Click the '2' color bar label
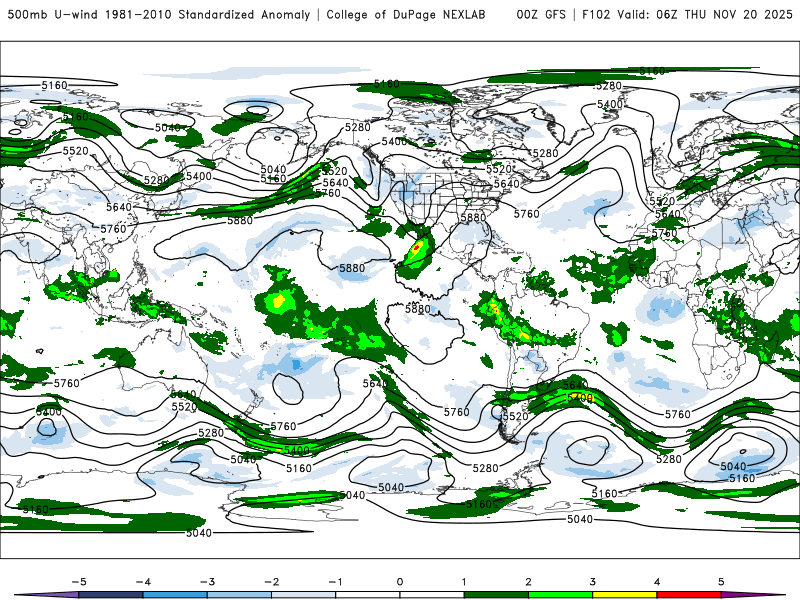 pyautogui.click(x=528, y=582)
